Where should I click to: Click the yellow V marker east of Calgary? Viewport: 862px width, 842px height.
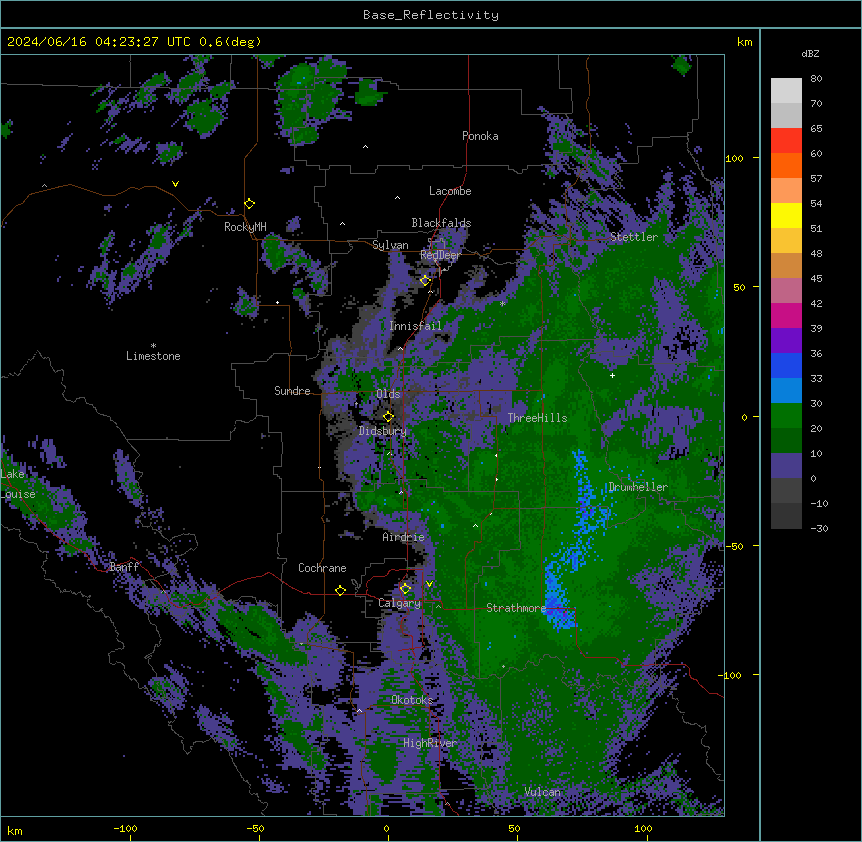pos(429,584)
